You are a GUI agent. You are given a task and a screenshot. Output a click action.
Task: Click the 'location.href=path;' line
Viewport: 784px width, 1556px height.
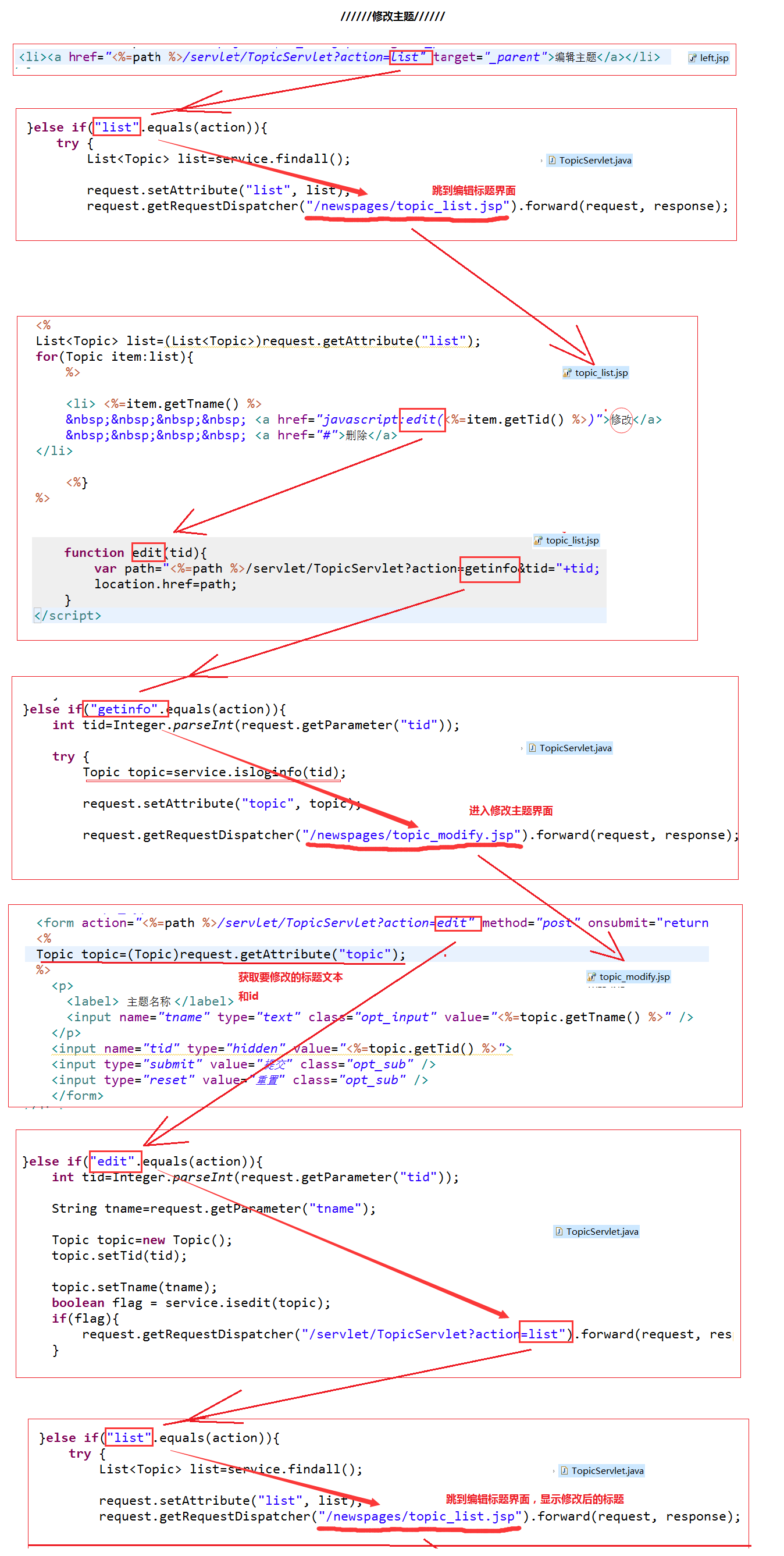click(x=165, y=584)
